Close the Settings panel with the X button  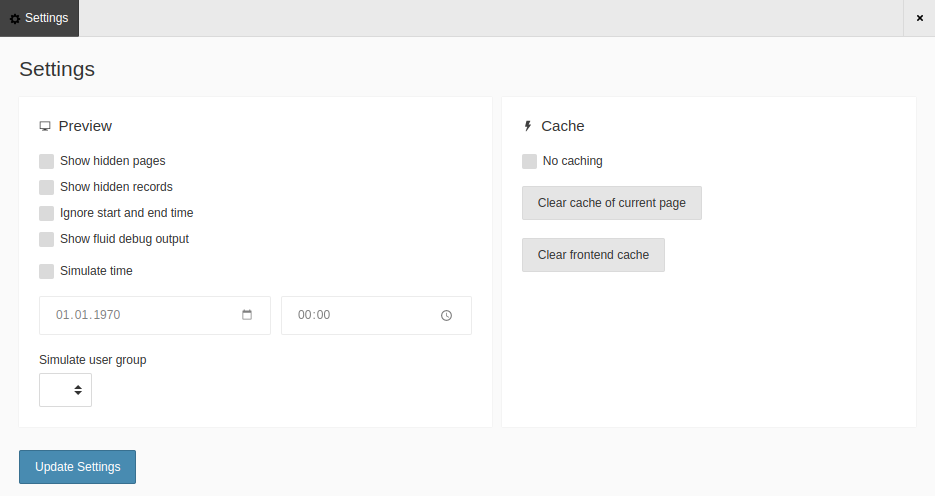[x=919, y=18]
